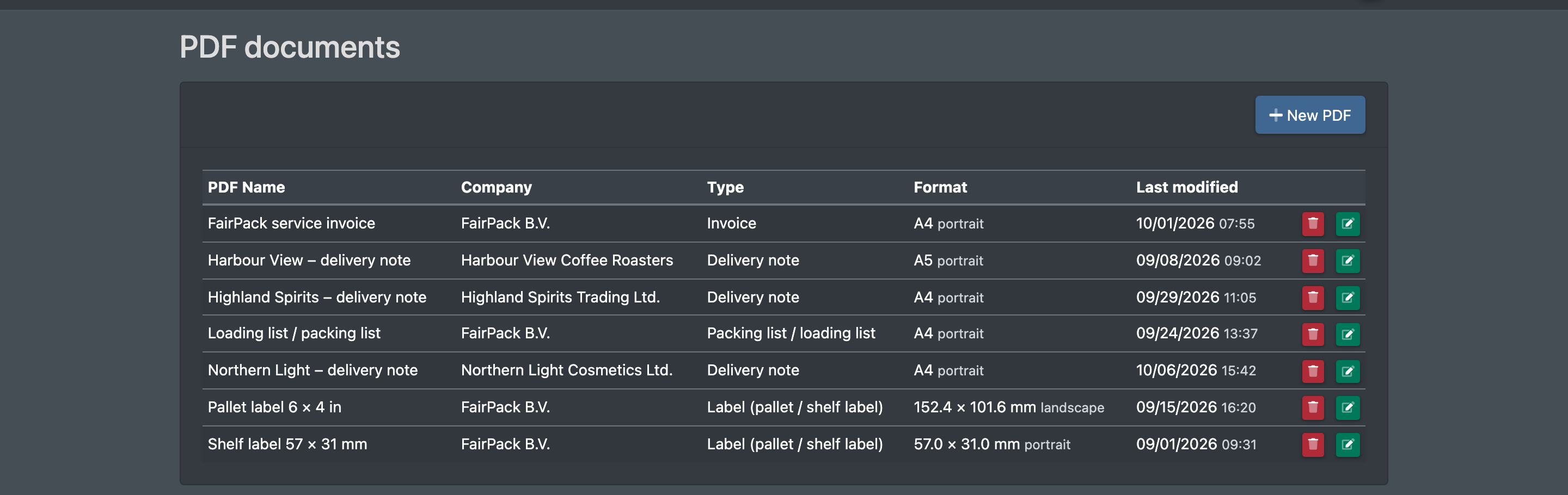Create a new PDF document
The image size is (1568, 495).
click(x=1309, y=115)
